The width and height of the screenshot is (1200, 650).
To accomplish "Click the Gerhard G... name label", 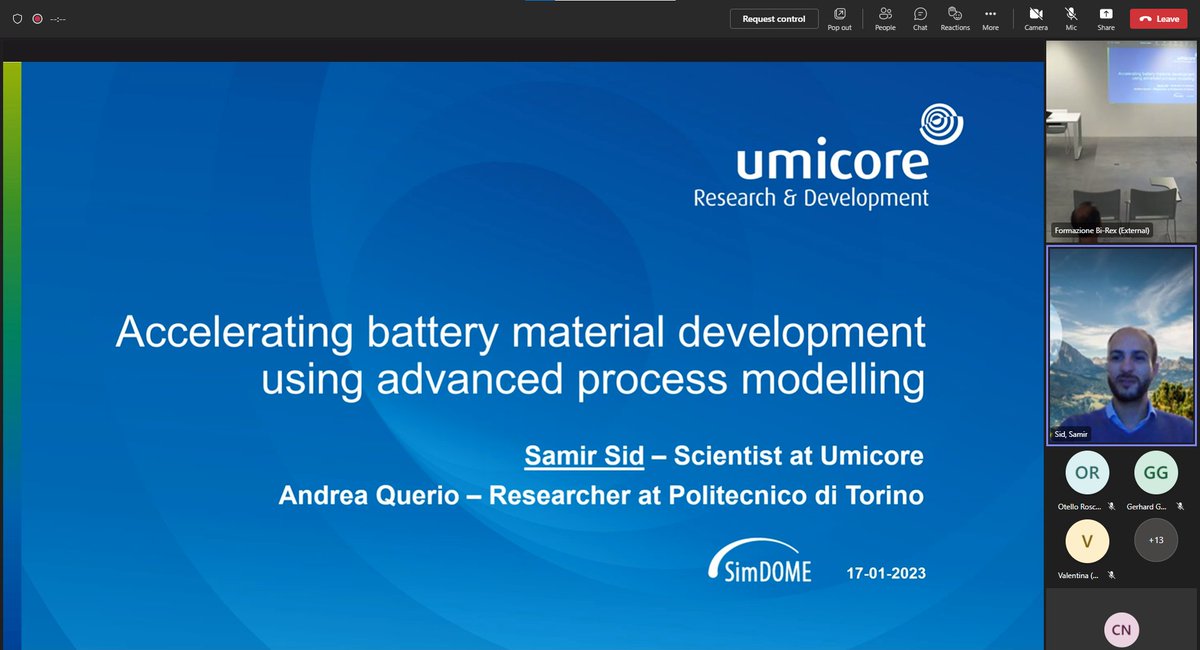I will 1149,507.
